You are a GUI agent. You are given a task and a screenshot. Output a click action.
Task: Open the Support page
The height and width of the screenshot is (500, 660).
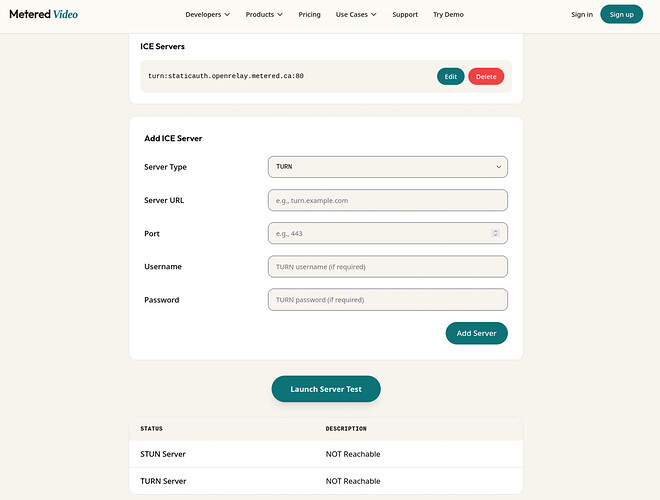tap(405, 15)
